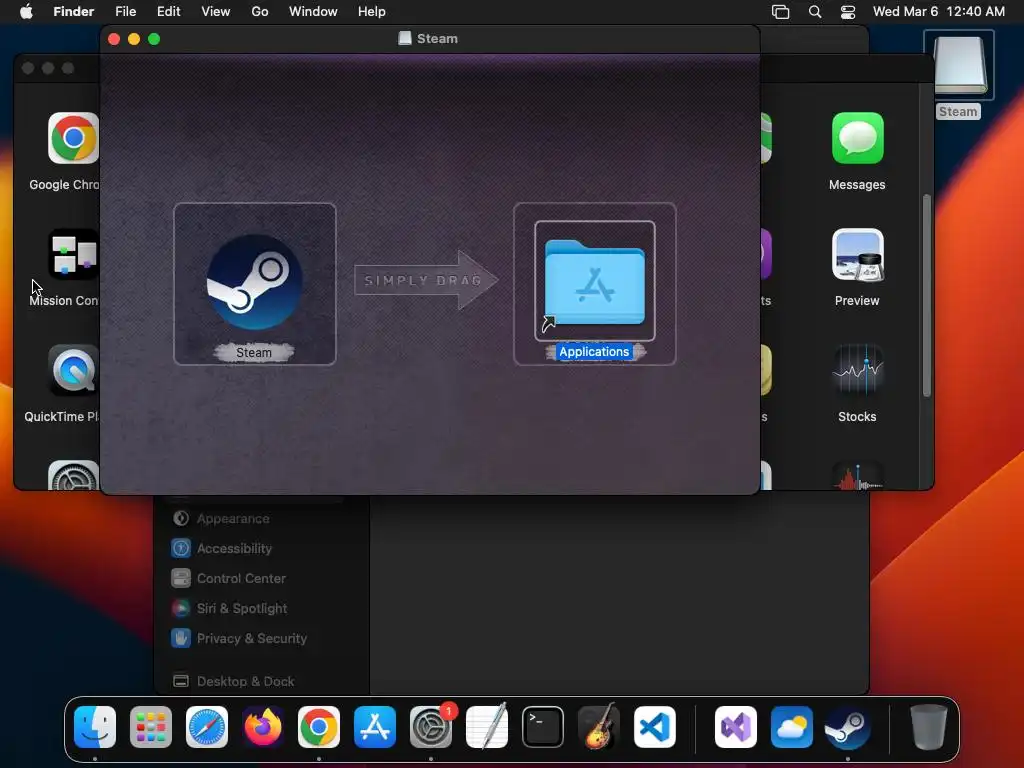Image resolution: width=1024 pixels, height=768 pixels.
Task: Open Mission Control app in Finder window
Action: 73,254
